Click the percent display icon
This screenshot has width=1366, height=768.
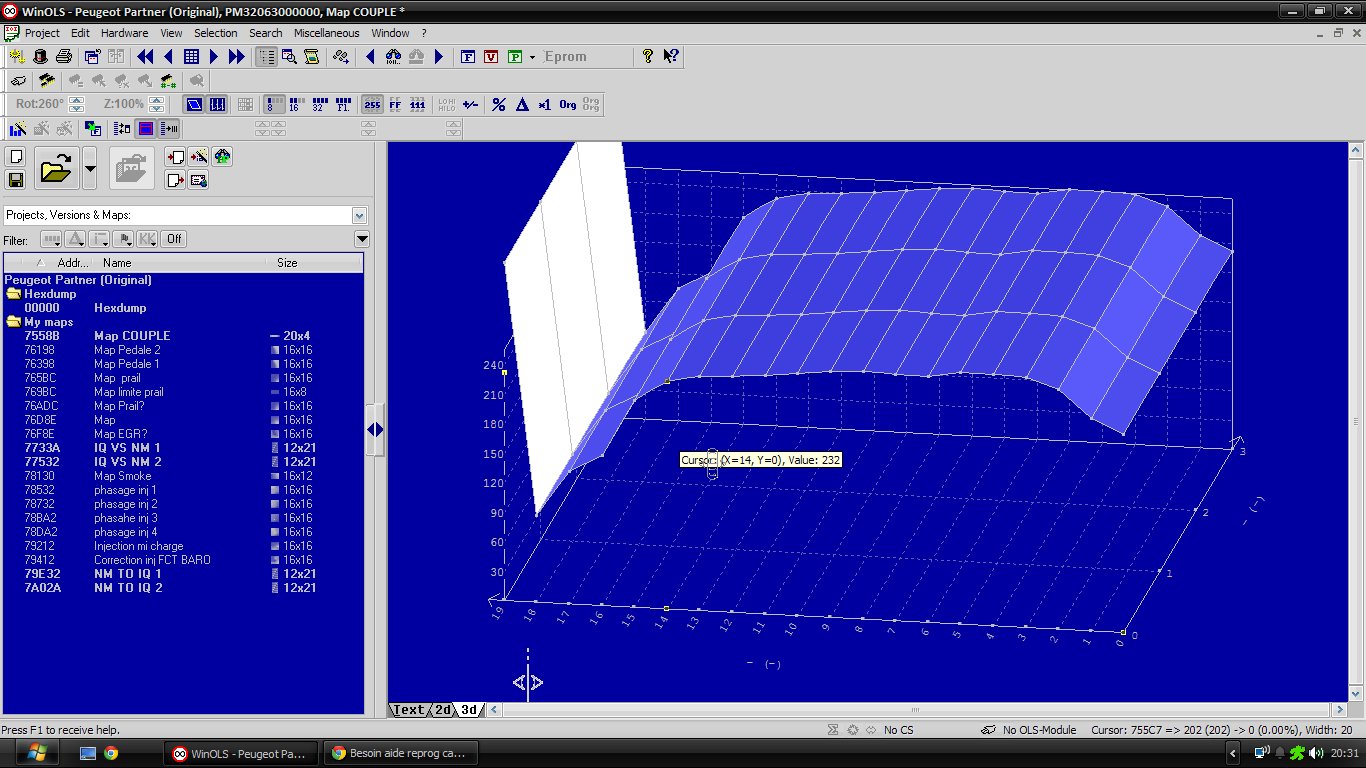(498, 105)
